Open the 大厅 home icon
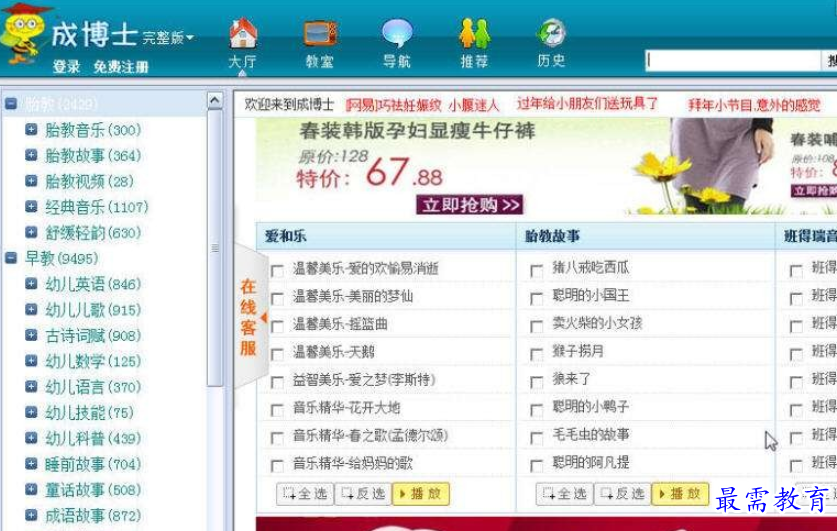 243,34
